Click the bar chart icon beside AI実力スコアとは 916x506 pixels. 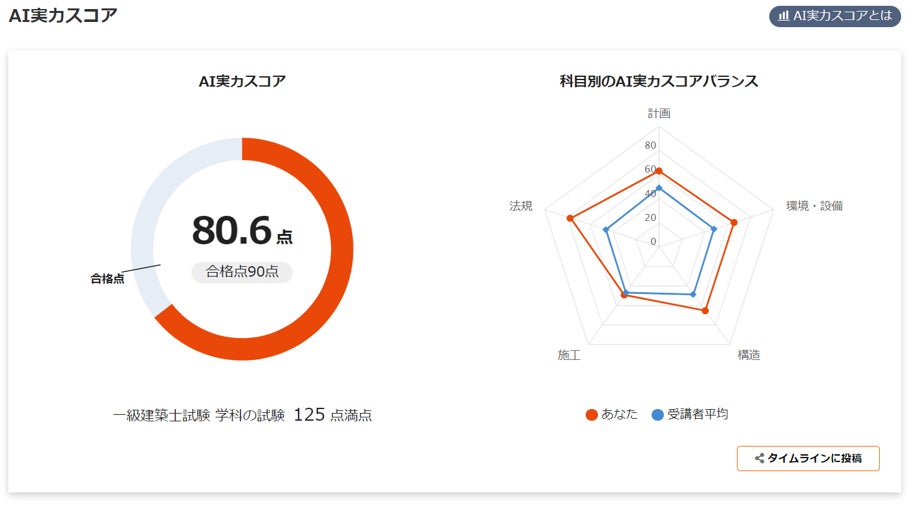coord(783,16)
